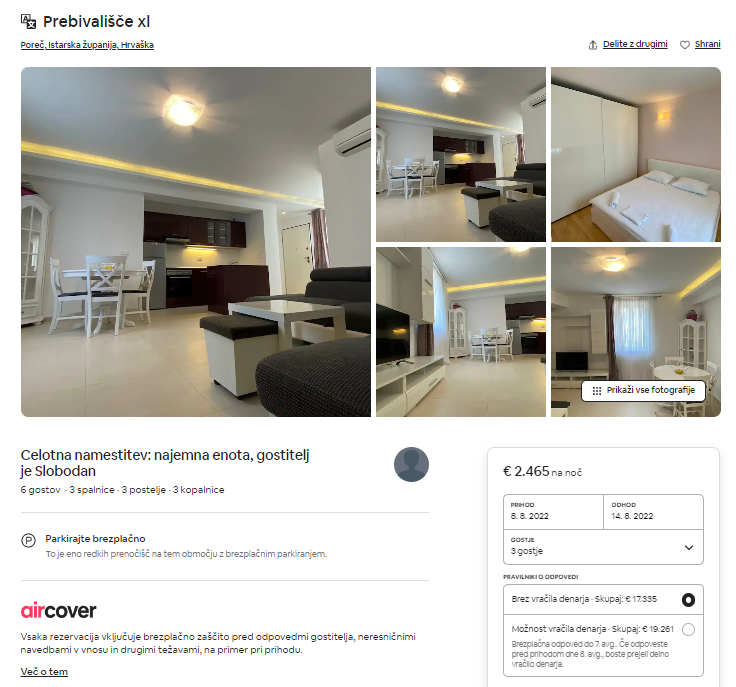736x687 pixels.
Task: Open the Odhod check-out date field
Action: (653, 511)
